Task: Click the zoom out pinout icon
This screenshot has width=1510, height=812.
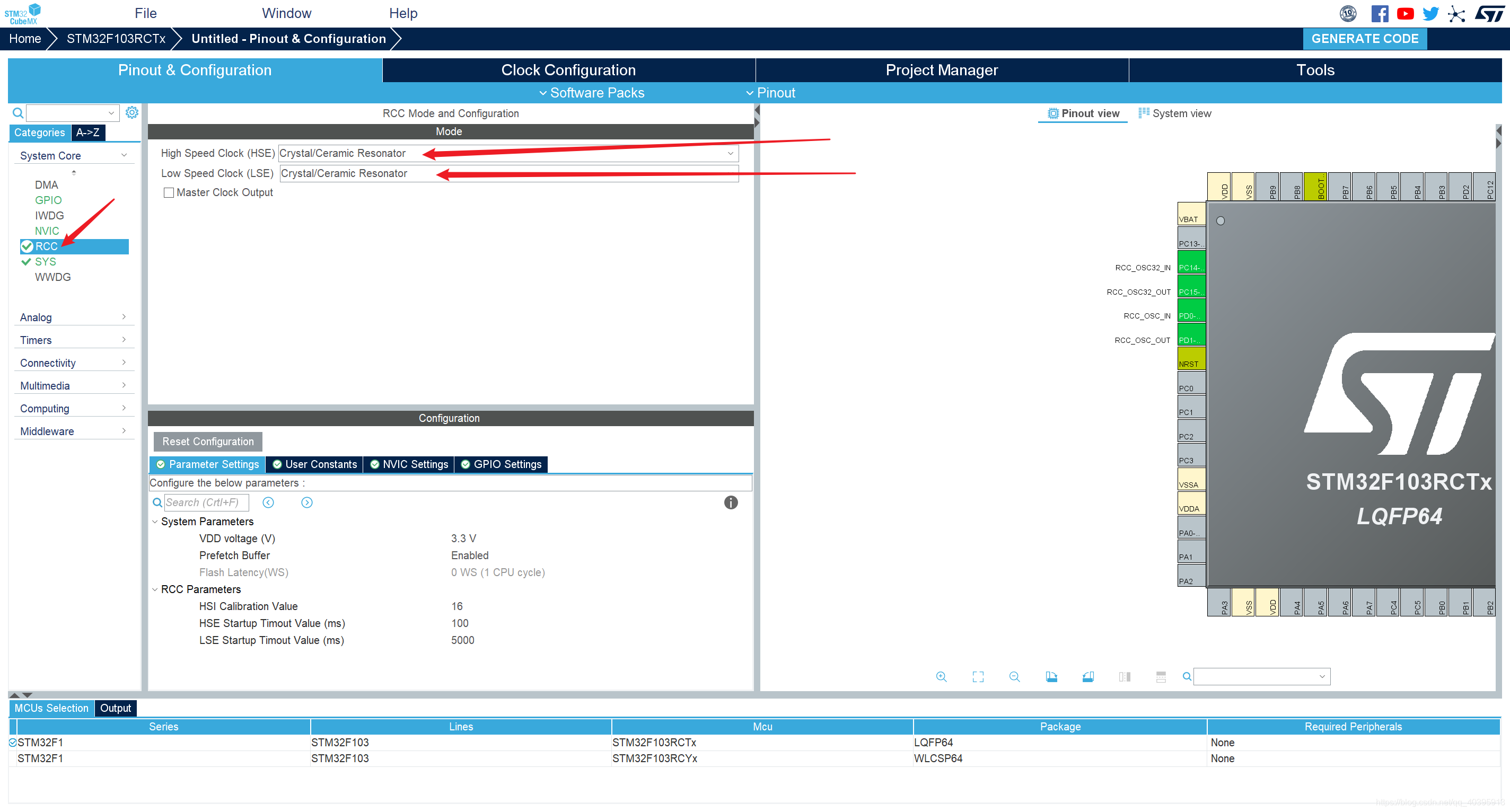Action: pyautogui.click(x=1014, y=677)
